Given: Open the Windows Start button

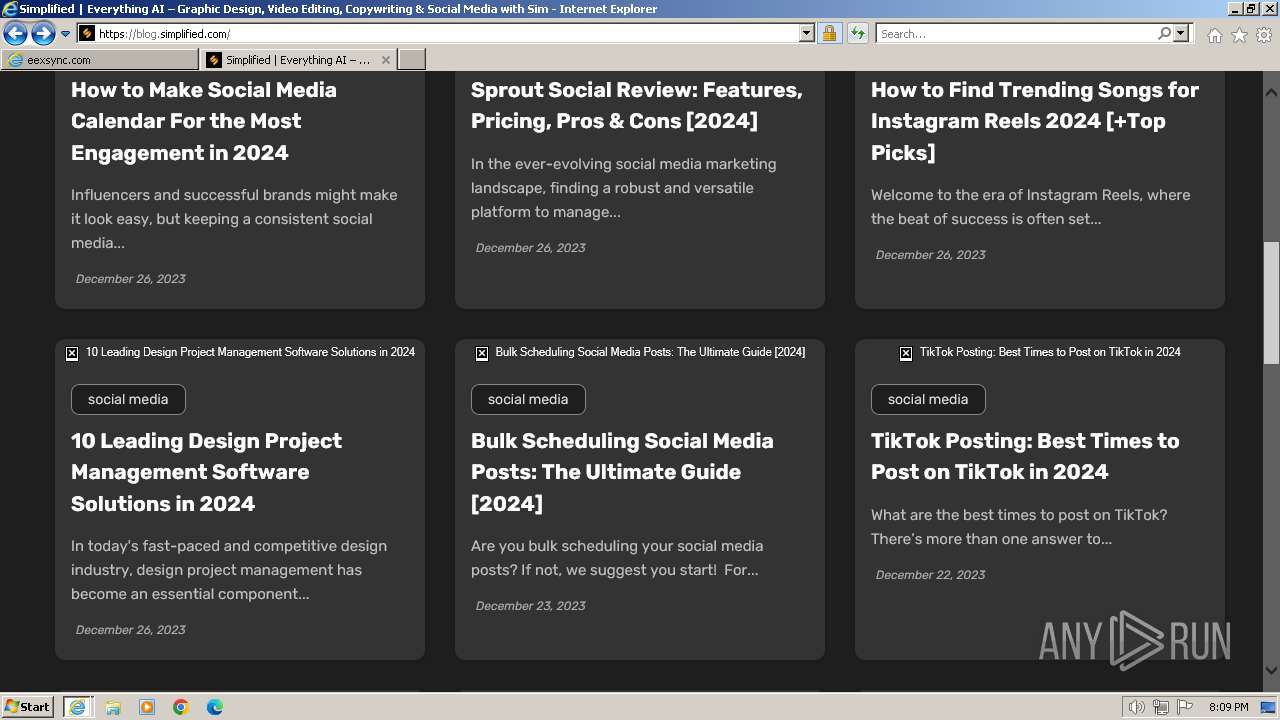Looking at the screenshot, I should coord(28,706).
